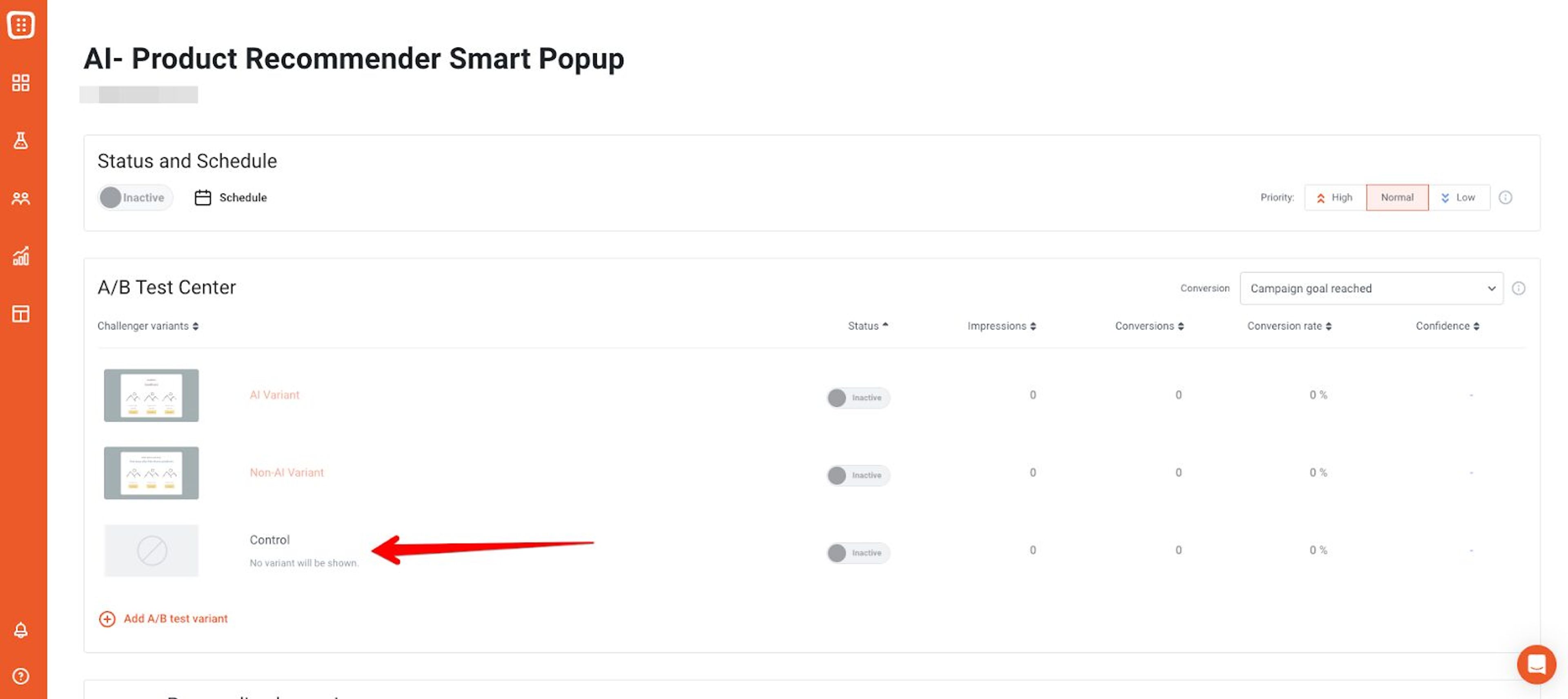
Task: Set campaign priority to Low
Action: (1460, 197)
